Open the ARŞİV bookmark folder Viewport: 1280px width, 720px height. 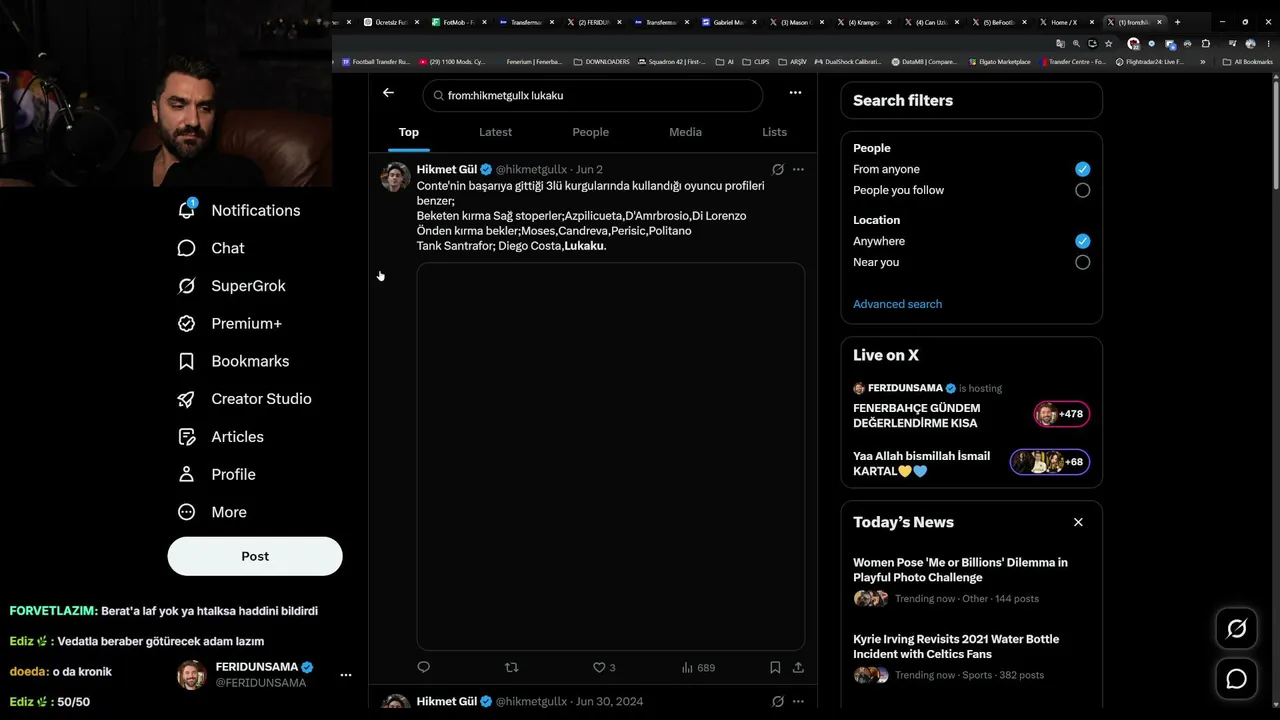[x=792, y=62]
